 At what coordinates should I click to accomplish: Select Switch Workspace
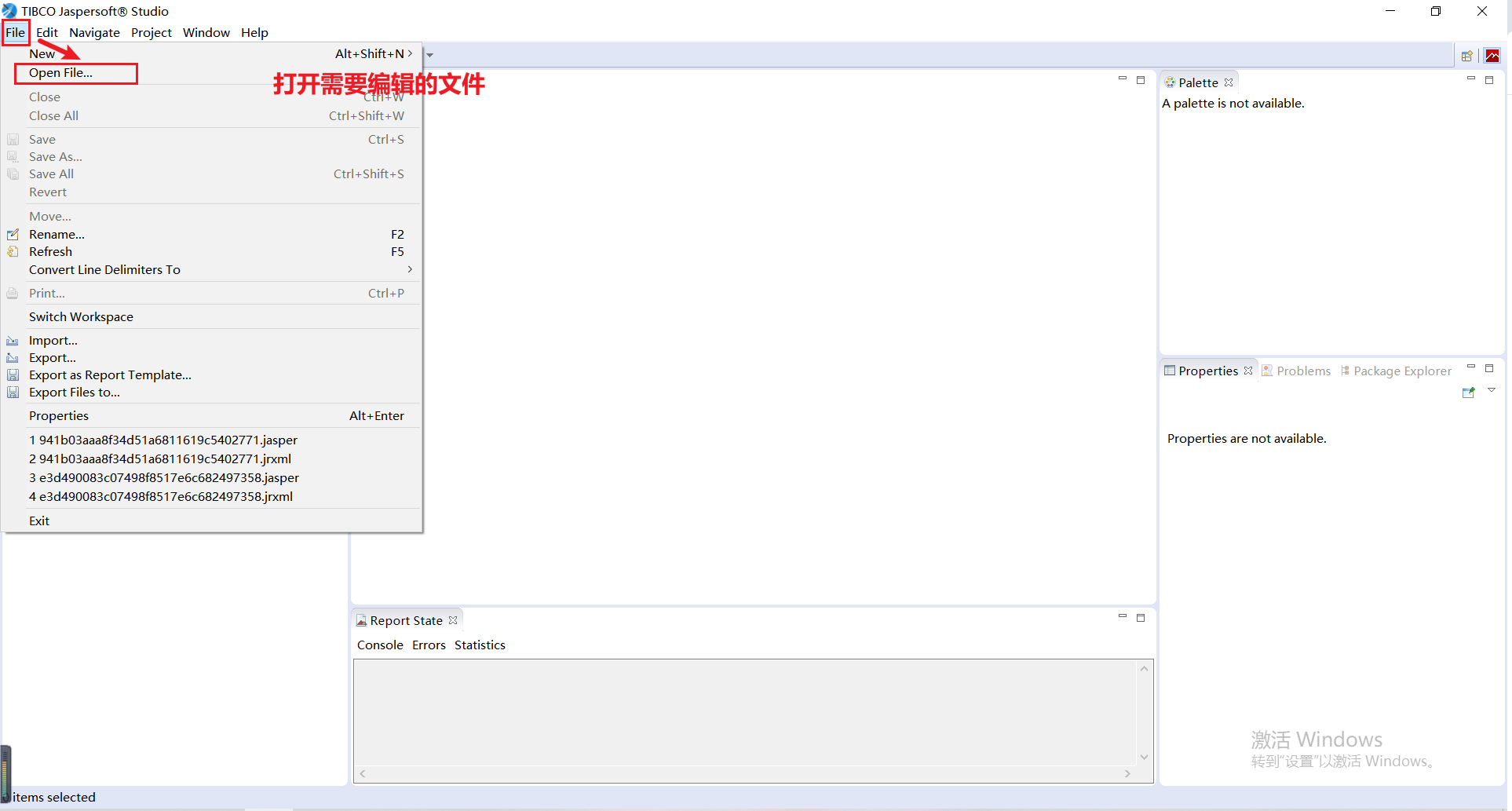click(212, 316)
